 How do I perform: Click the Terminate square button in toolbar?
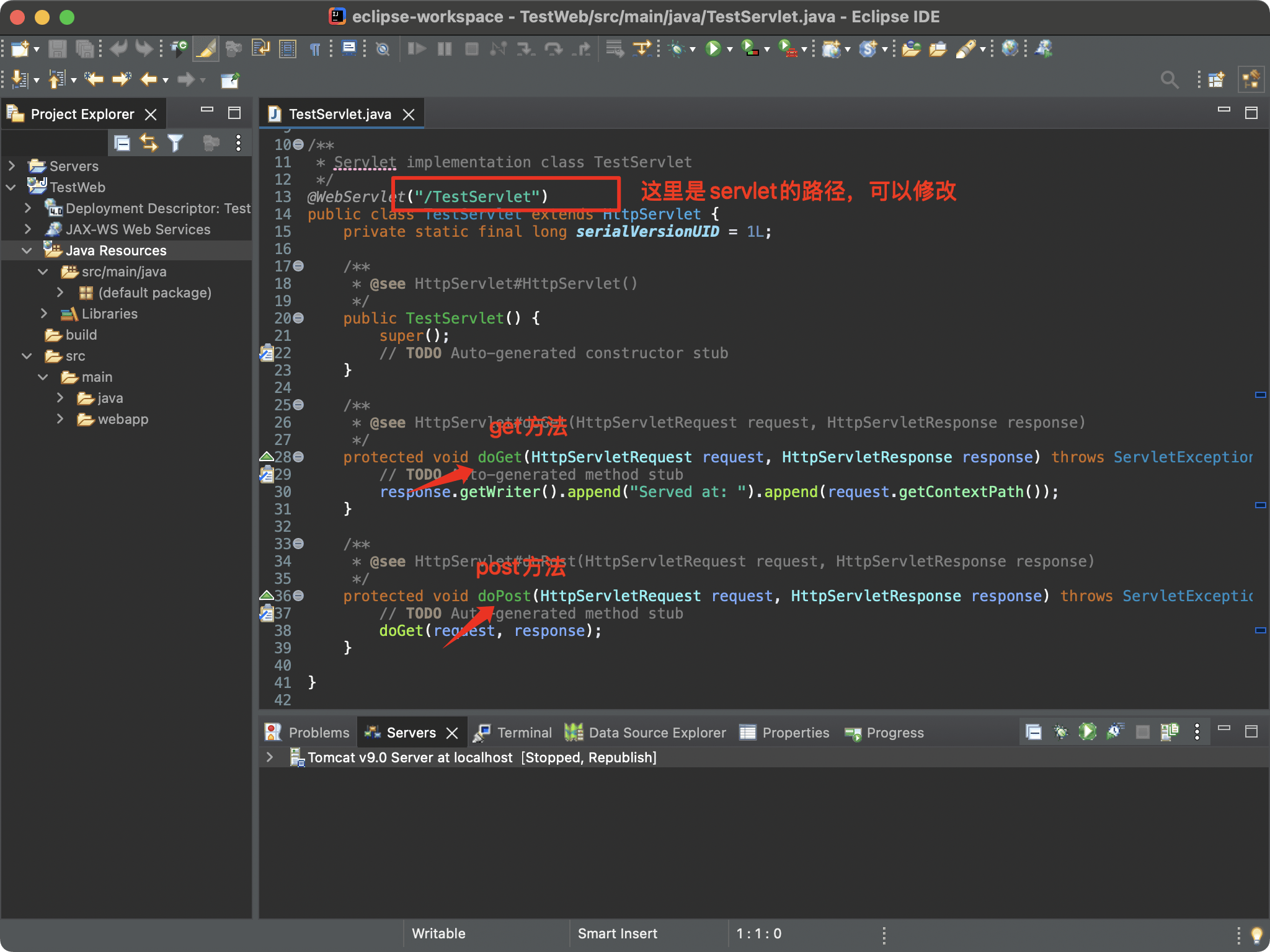click(x=472, y=48)
